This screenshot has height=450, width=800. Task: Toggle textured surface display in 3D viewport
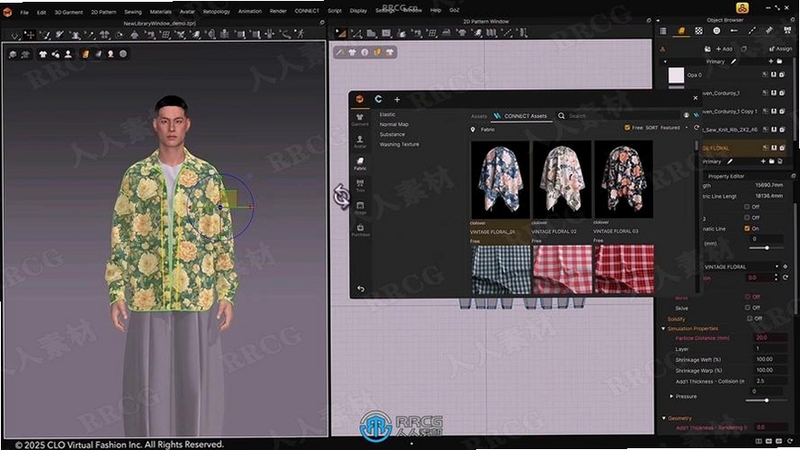point(85,54)
